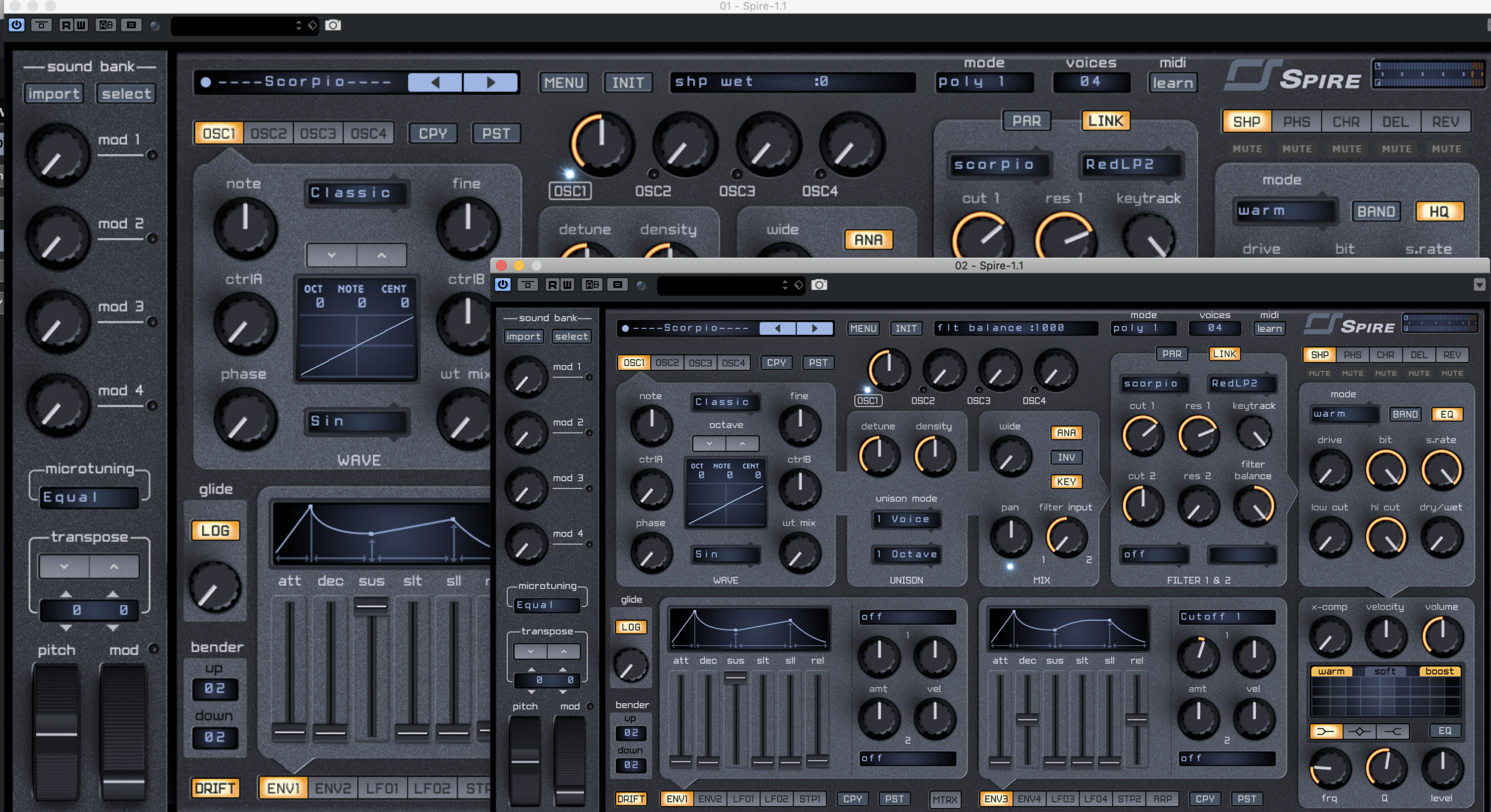Toggle the LINK filter button in 01 window
1491x812 pixels.
pyautogui.click(x=1105, y=121)
